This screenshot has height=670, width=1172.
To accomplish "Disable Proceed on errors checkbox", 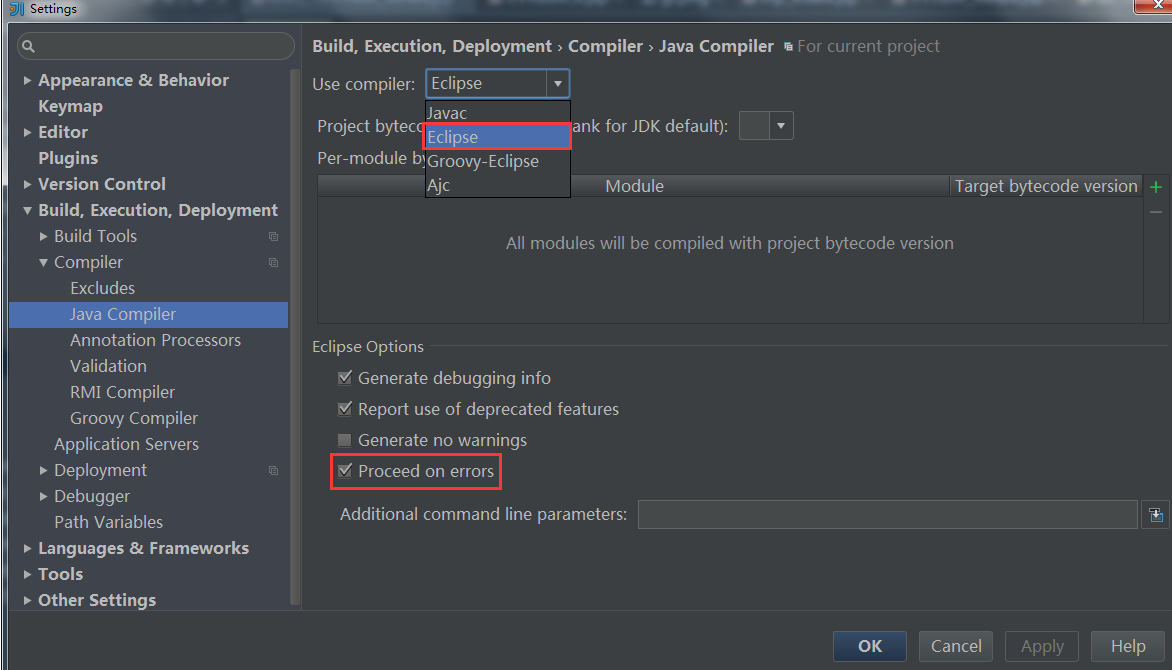I will [345, 471].
